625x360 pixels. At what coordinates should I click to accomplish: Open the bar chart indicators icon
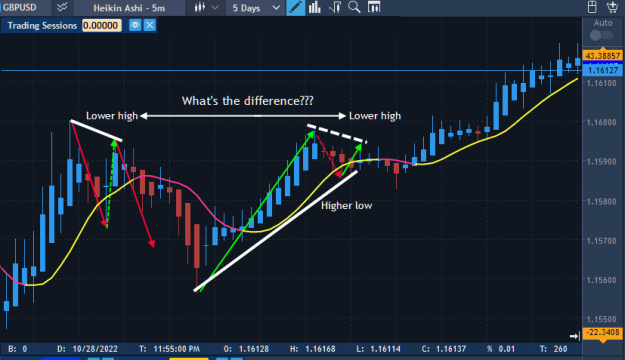pos(315,7)
